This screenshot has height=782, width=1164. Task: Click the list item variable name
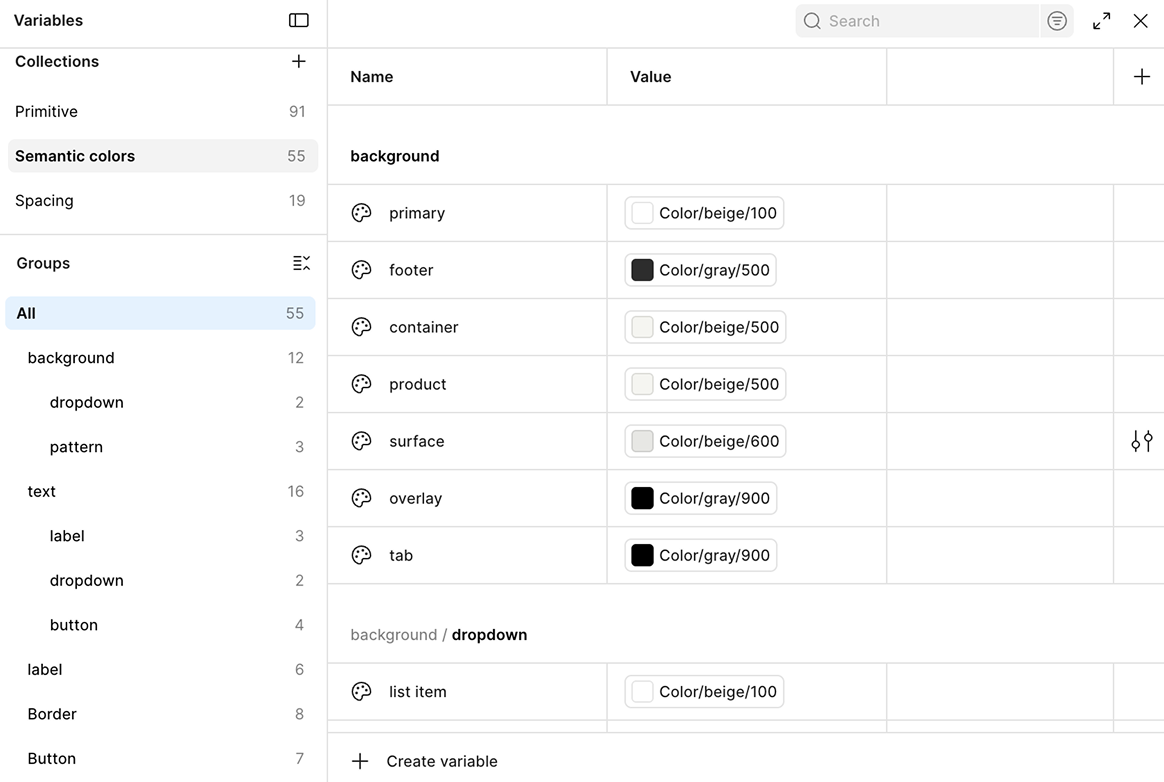point(418,691)
